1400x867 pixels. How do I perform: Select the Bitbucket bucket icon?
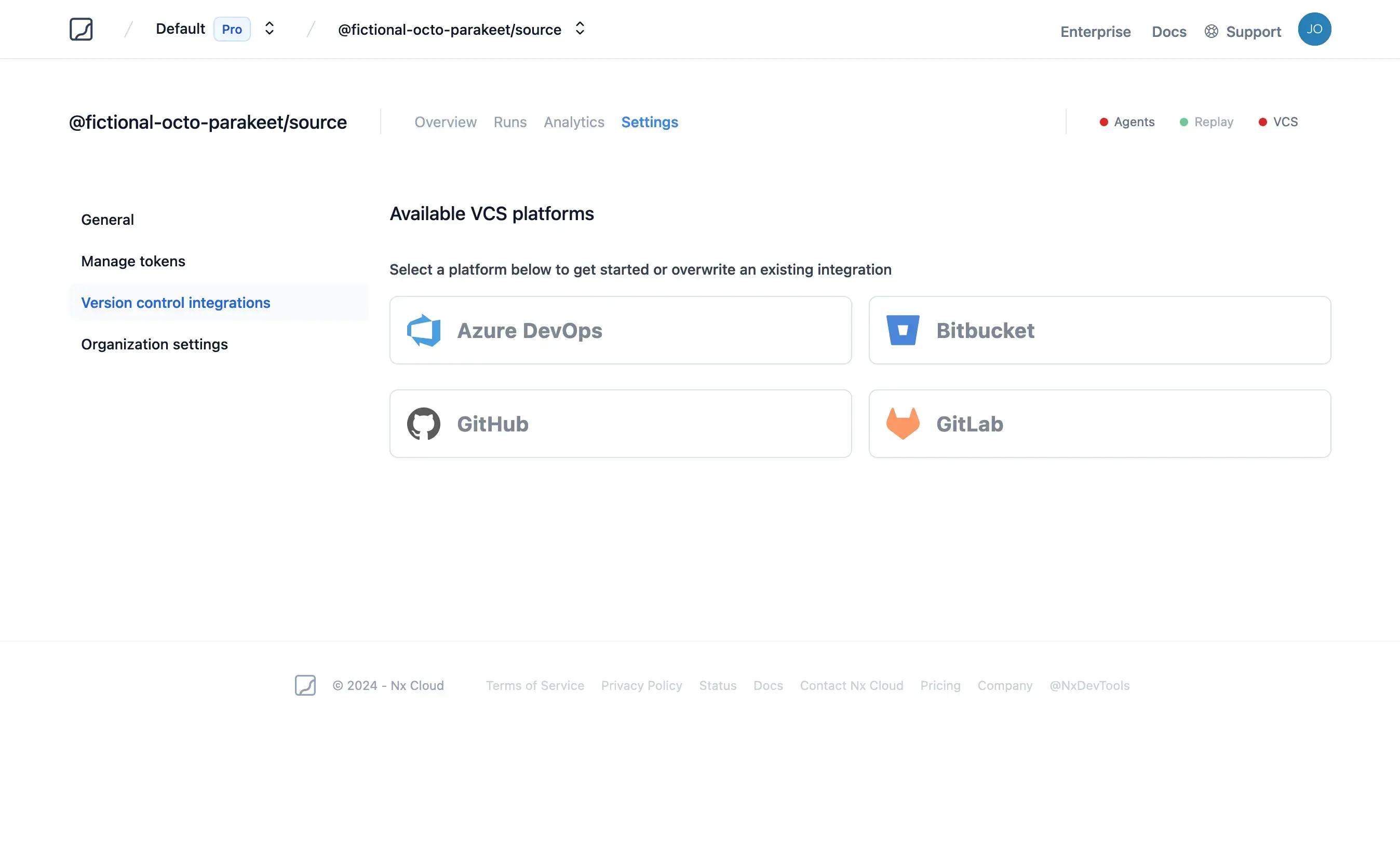904,330
